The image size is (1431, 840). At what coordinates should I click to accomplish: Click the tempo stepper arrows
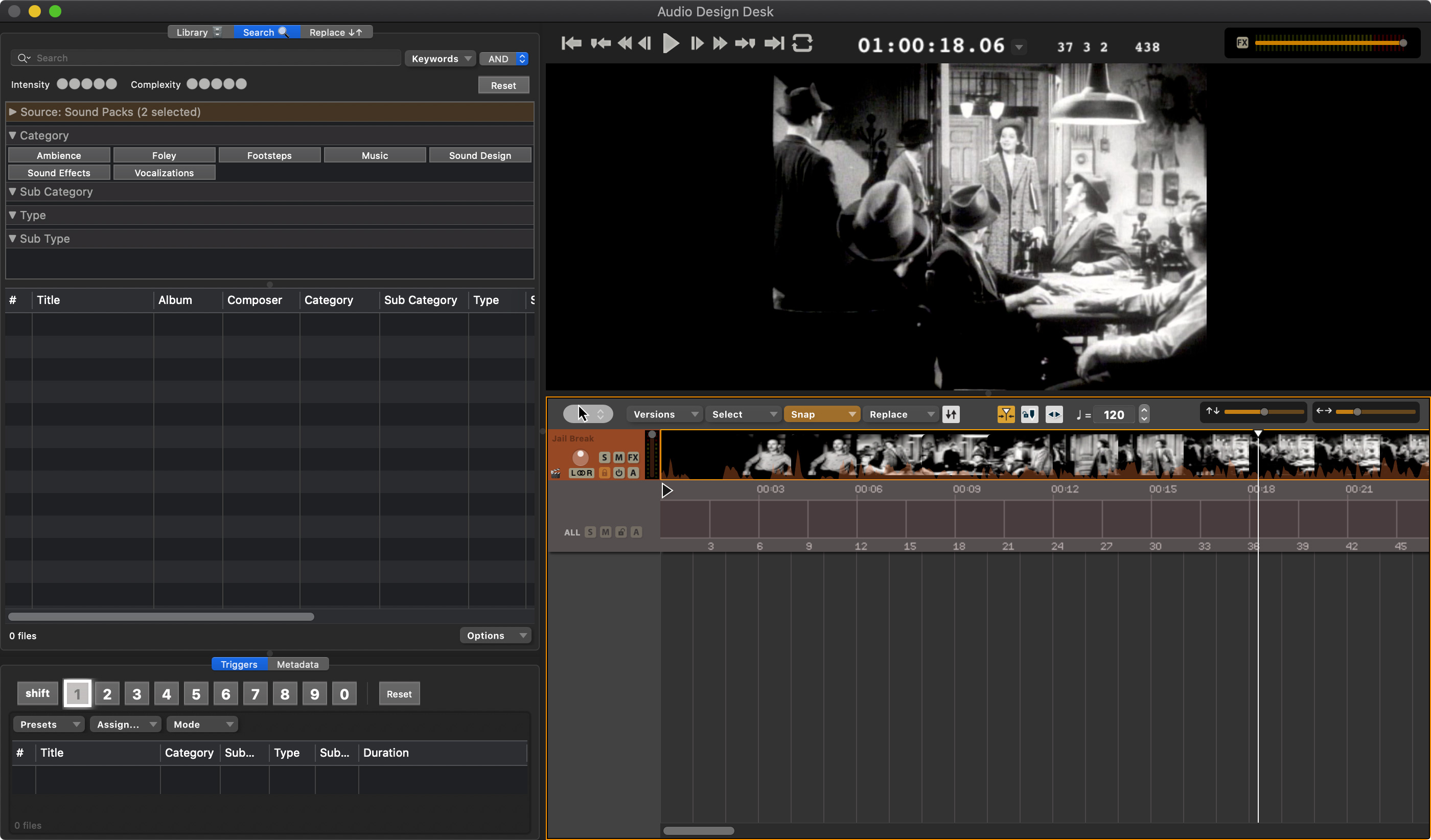[x=1144, y=414]
